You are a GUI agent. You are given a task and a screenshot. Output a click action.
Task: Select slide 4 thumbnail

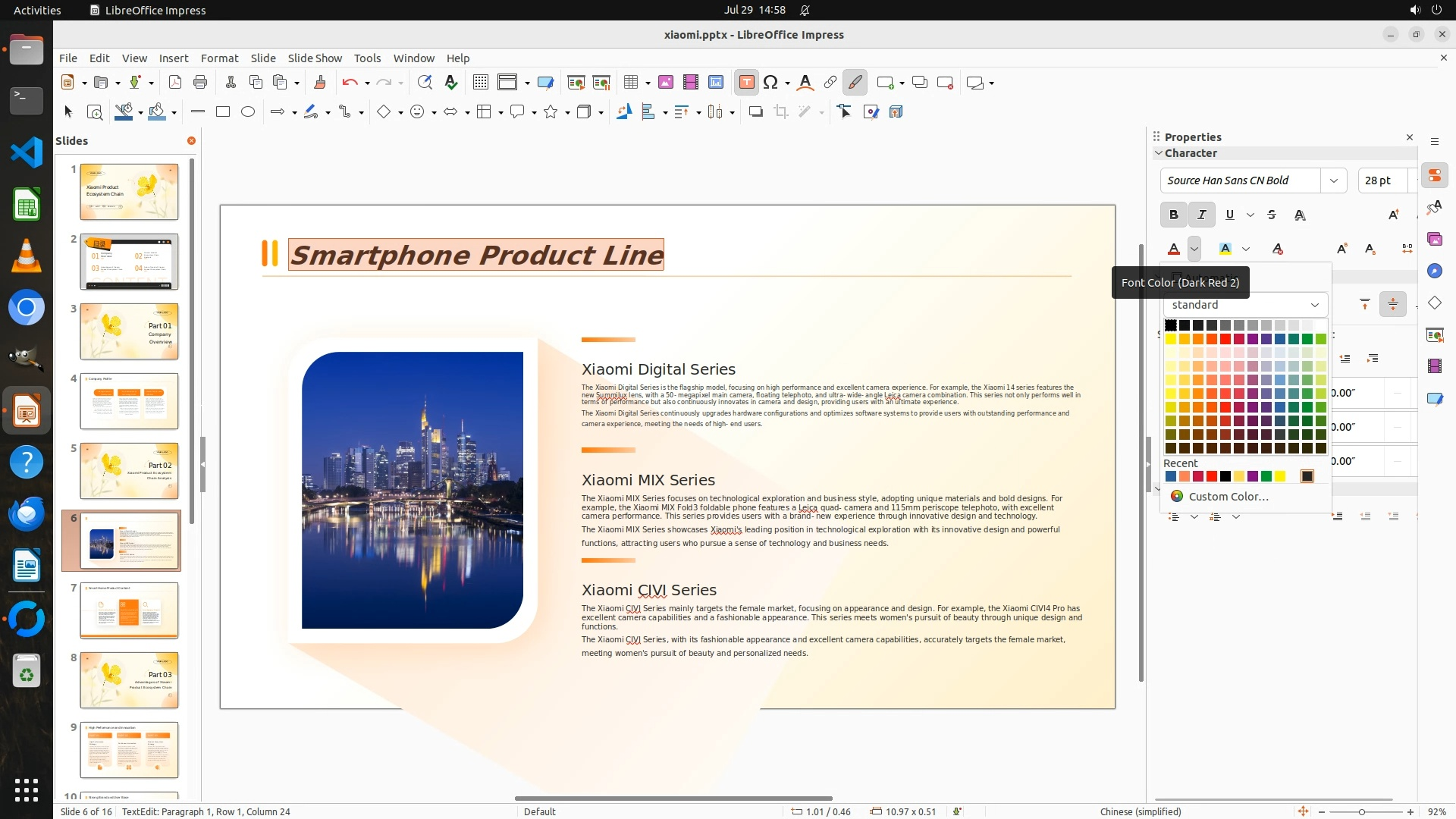coord(129,400)
